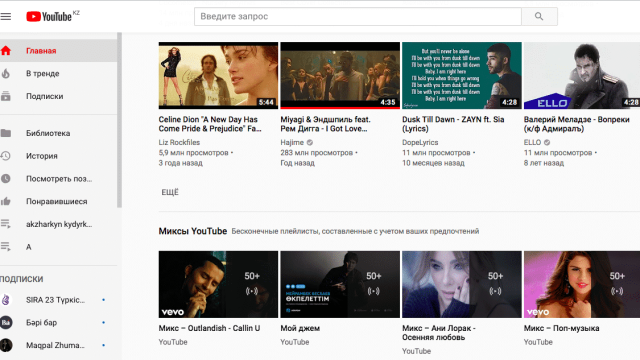Click verified badge next to ELLO
This screenshot has width=640, height=360.
pos(547,142)
